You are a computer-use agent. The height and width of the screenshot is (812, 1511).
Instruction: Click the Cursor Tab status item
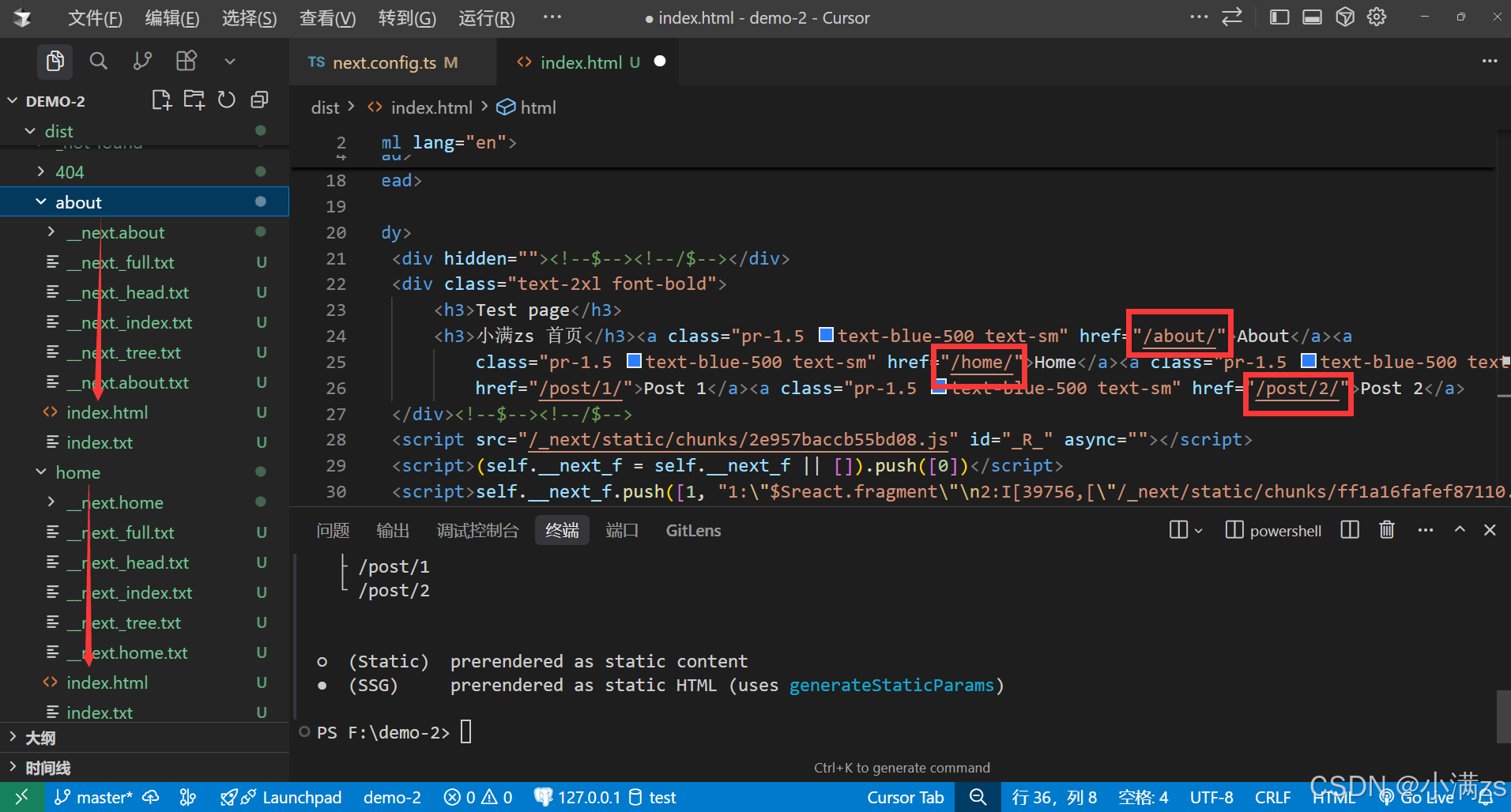[x=906, y=798]
